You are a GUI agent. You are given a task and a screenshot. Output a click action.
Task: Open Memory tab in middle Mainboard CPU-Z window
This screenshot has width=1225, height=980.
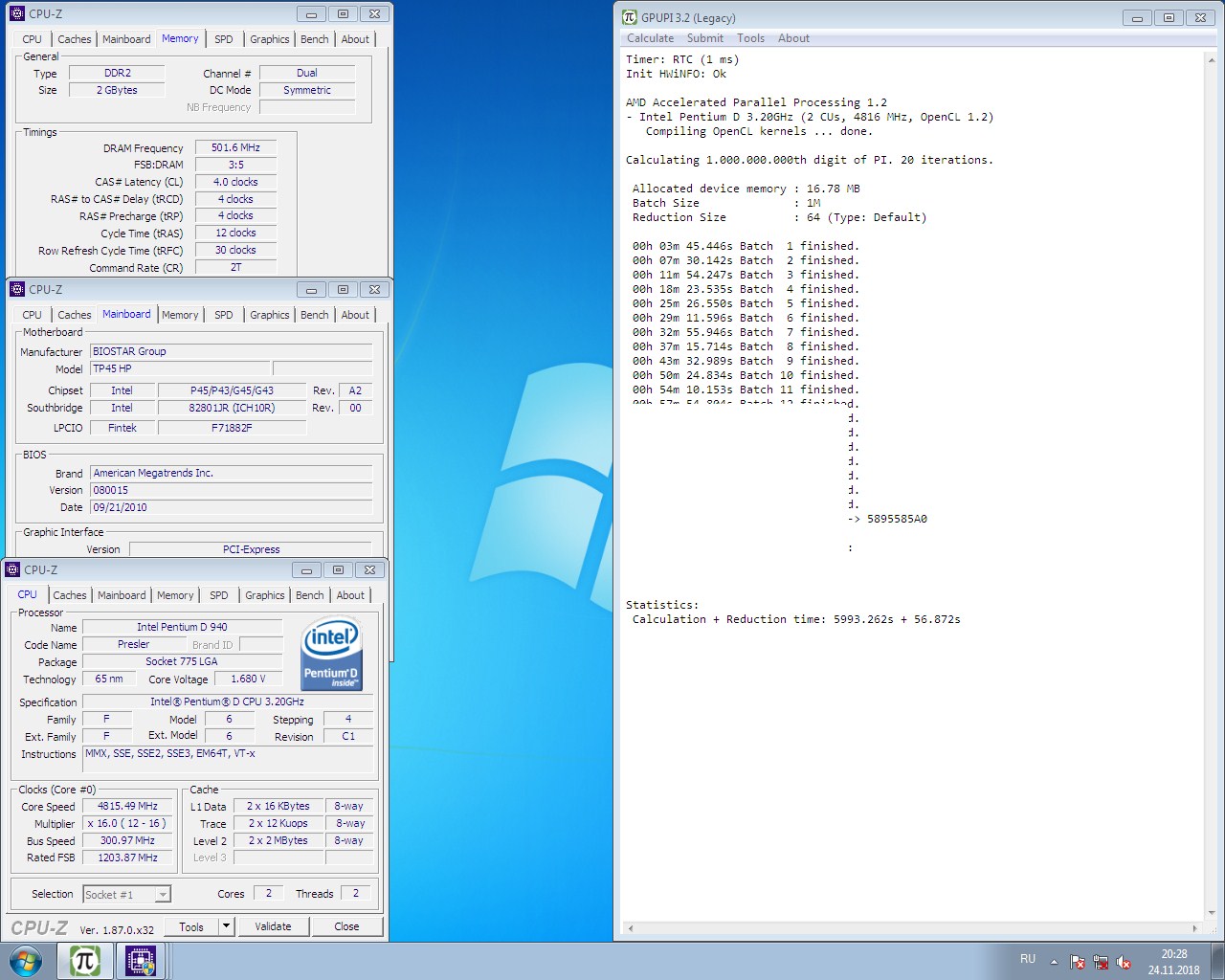click(180, 315)
